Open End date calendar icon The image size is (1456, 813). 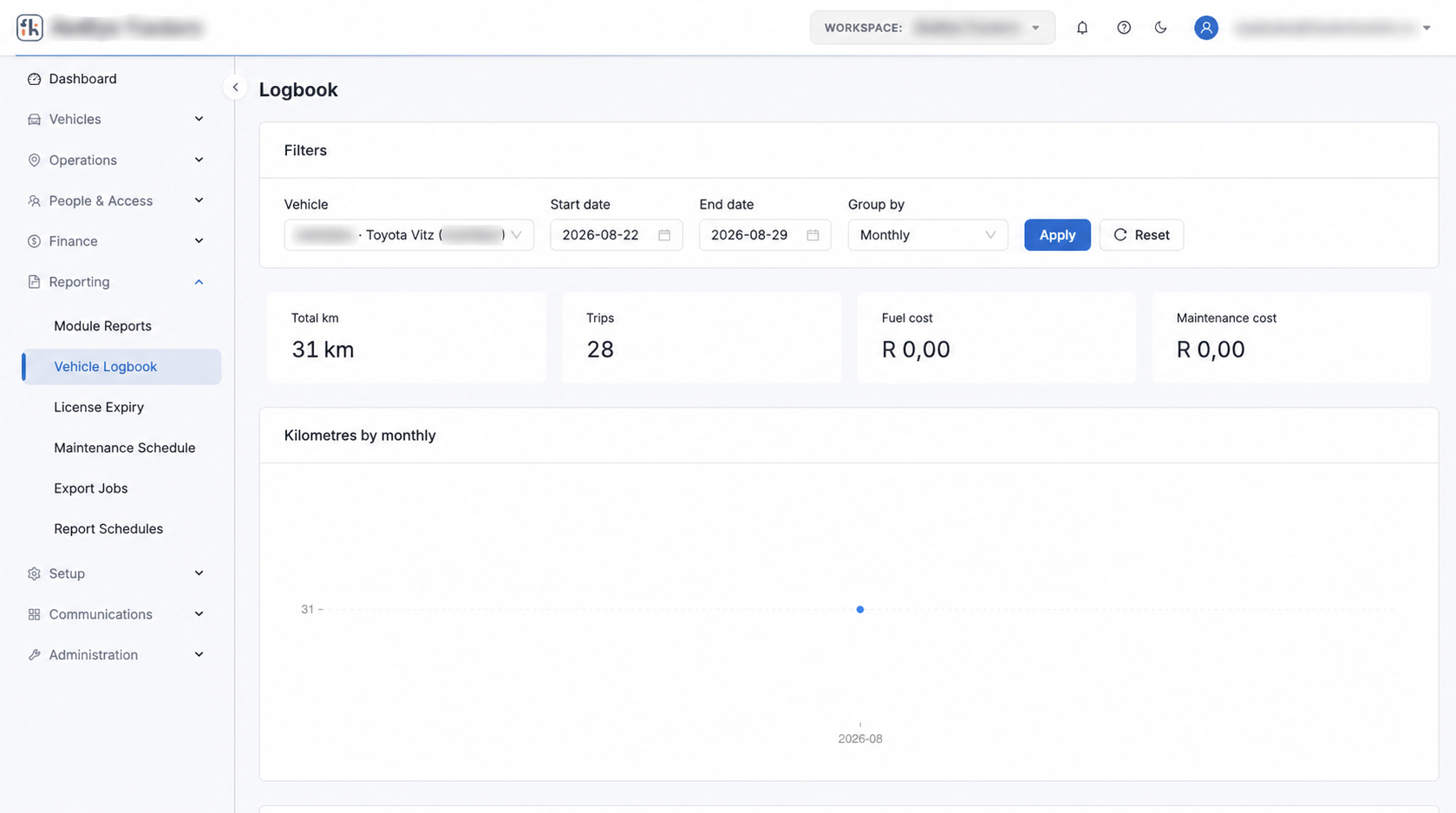pyautogui.click(x=813, y=235)
